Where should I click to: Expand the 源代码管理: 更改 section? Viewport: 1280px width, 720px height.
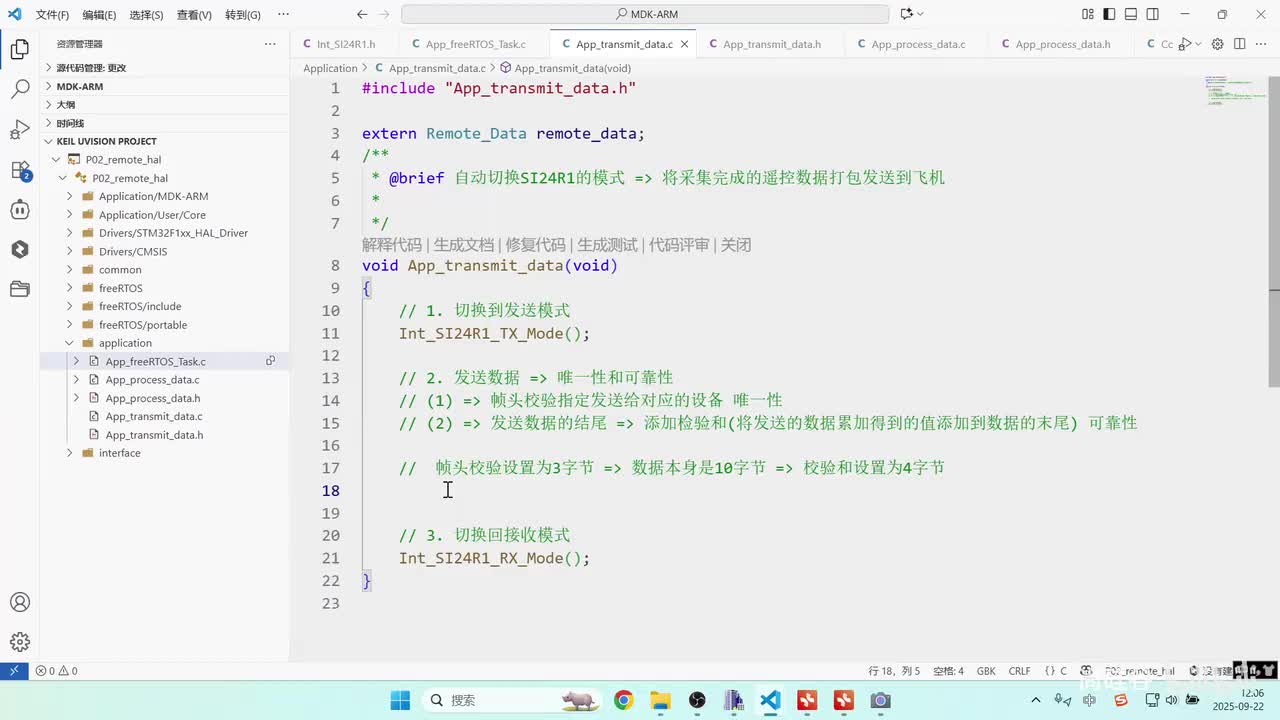tap(164, 67)
